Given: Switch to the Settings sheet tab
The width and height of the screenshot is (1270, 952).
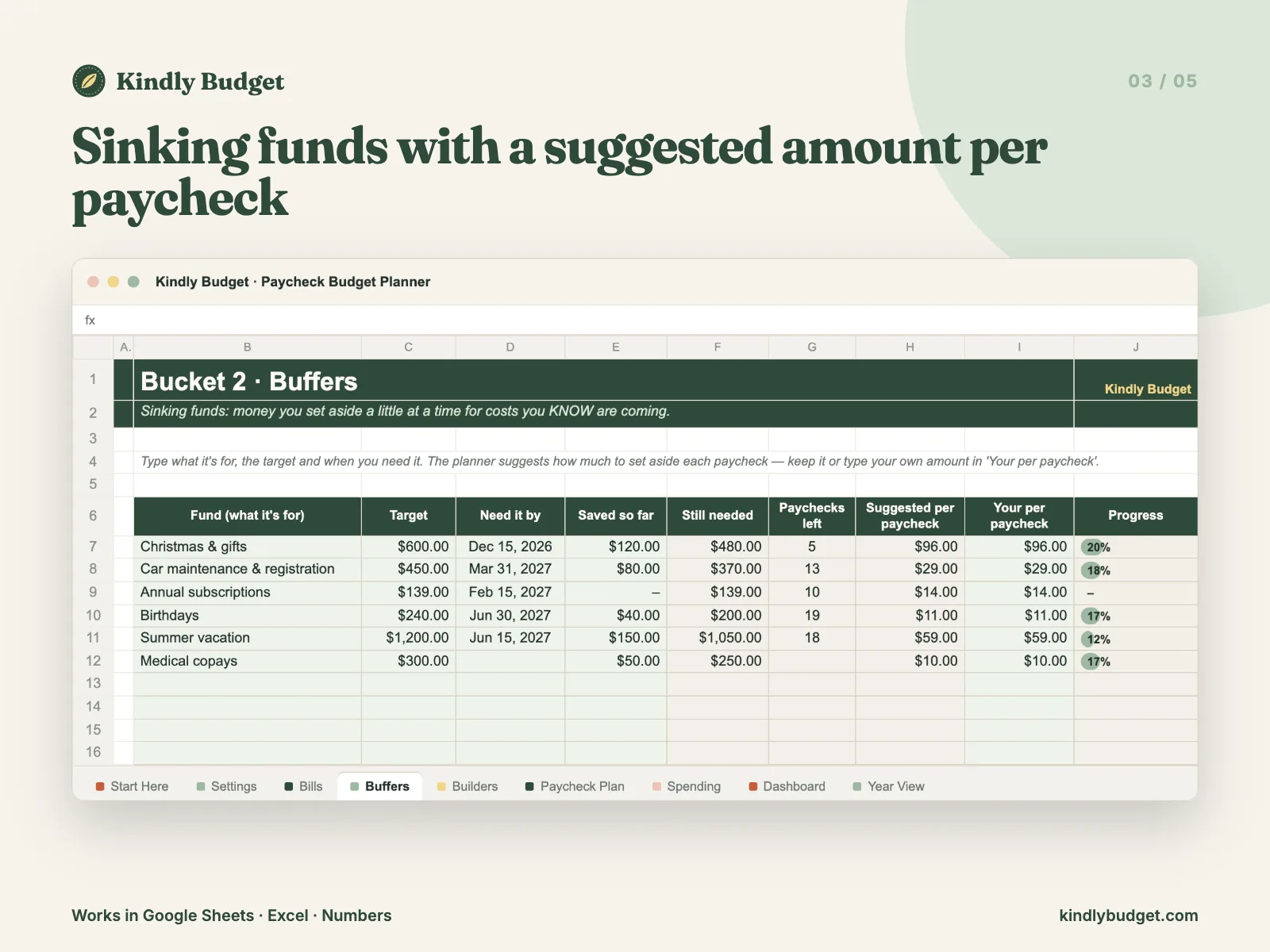Looking at the screenshot, I should pos(226,786).
